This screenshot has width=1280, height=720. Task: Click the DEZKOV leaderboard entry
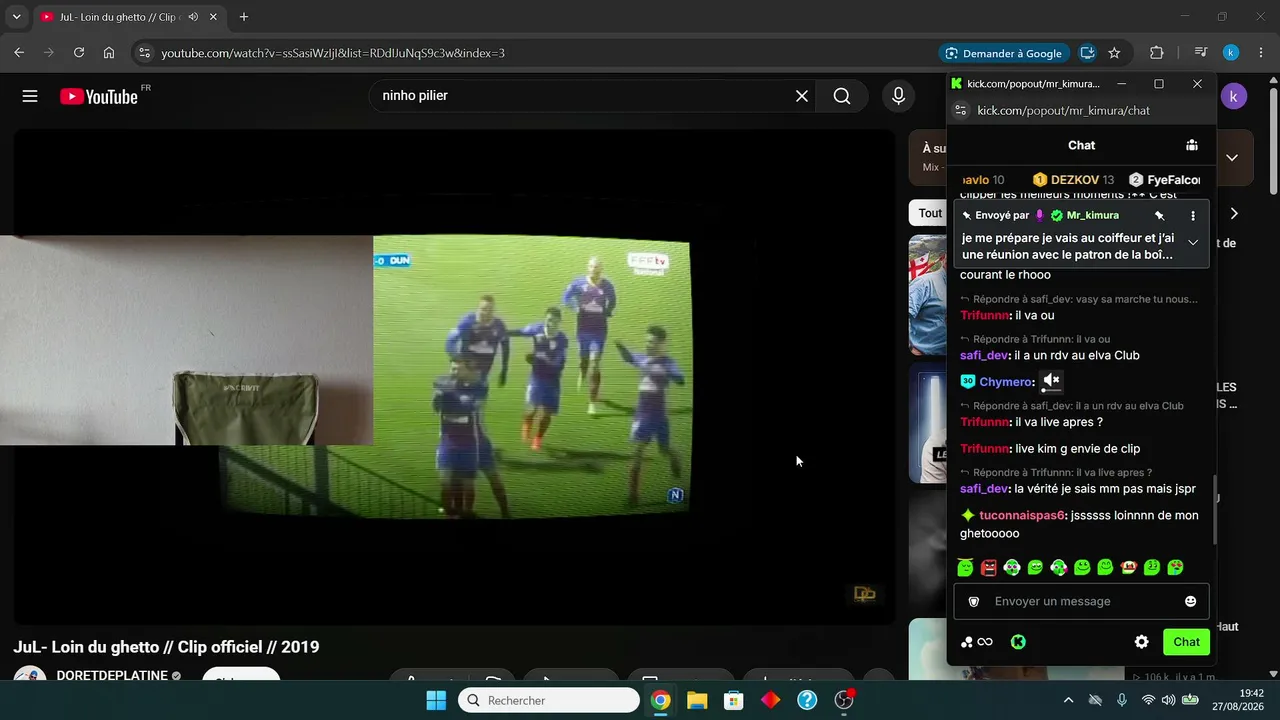[x=1073, y=180]
